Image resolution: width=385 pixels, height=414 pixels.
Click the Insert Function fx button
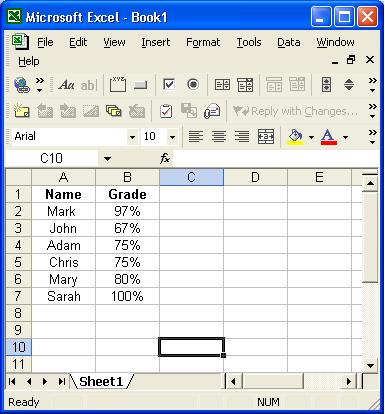(x=165, y=158)
